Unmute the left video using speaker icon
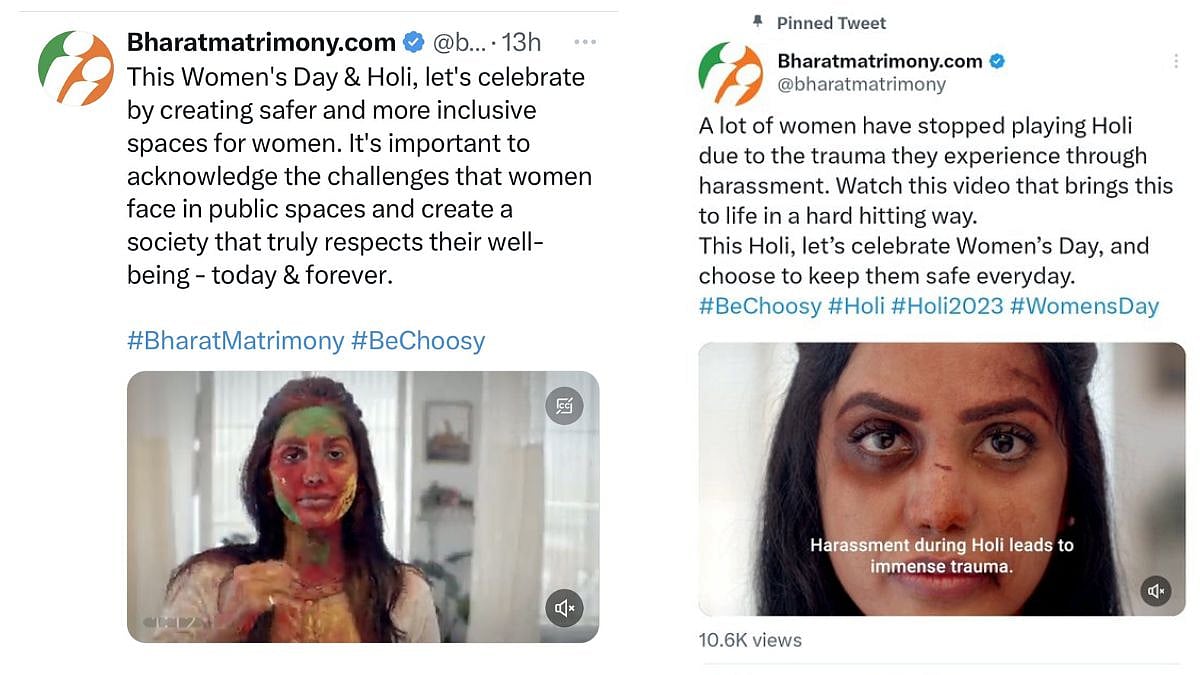This screenshot has width=1200, height=675. pyautogui.click(x=565, y=607)
